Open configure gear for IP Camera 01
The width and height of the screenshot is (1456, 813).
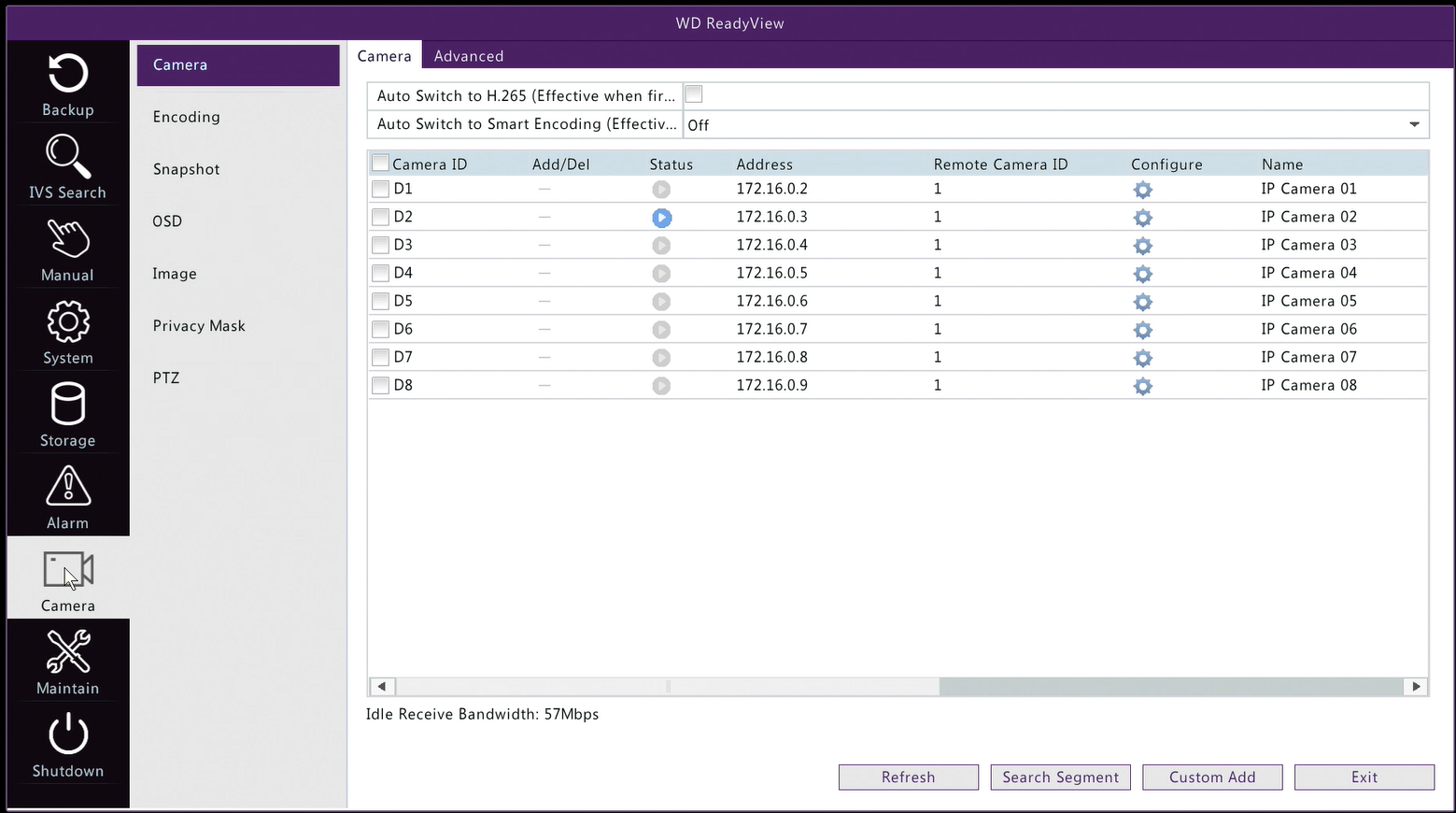[x=1142, y=190]
